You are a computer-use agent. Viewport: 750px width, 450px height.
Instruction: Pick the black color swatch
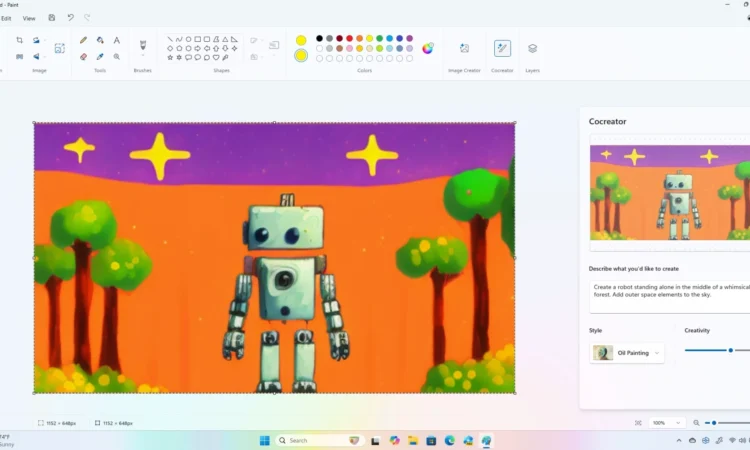click(319, 38)
